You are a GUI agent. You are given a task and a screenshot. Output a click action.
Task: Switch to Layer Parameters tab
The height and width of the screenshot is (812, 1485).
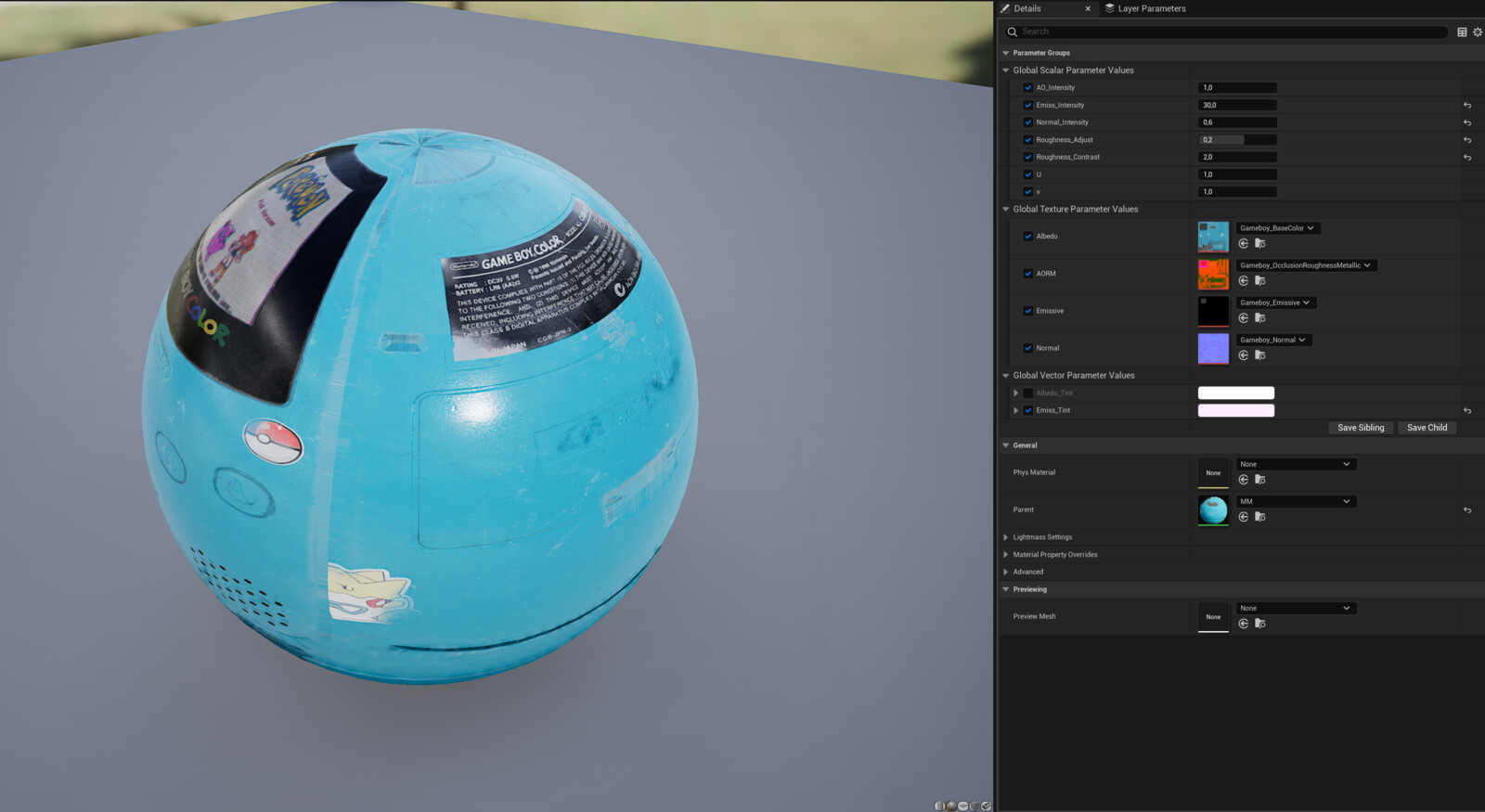1145,8
